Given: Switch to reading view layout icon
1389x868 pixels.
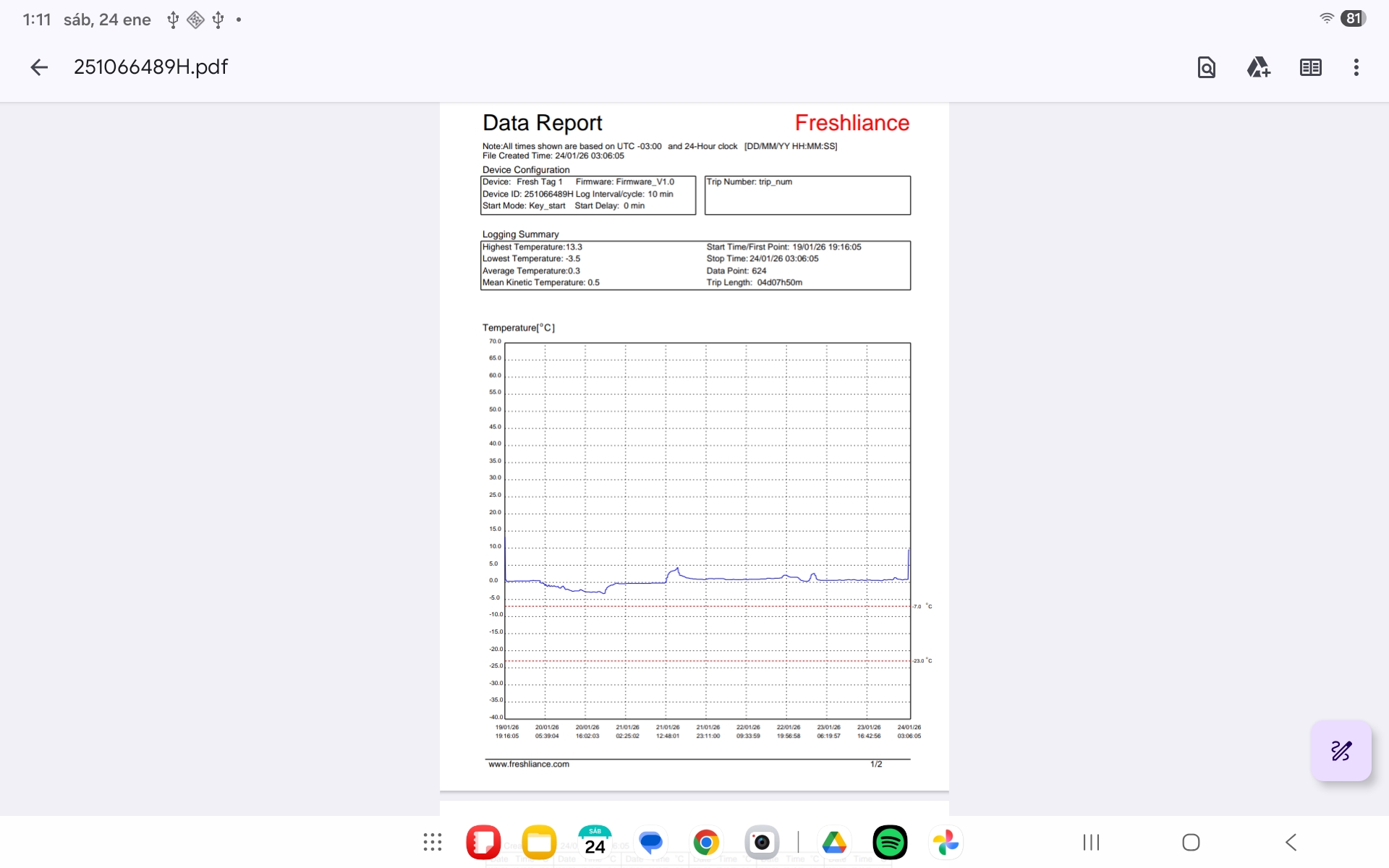Looking at the screenshot, I should 1310,67.
